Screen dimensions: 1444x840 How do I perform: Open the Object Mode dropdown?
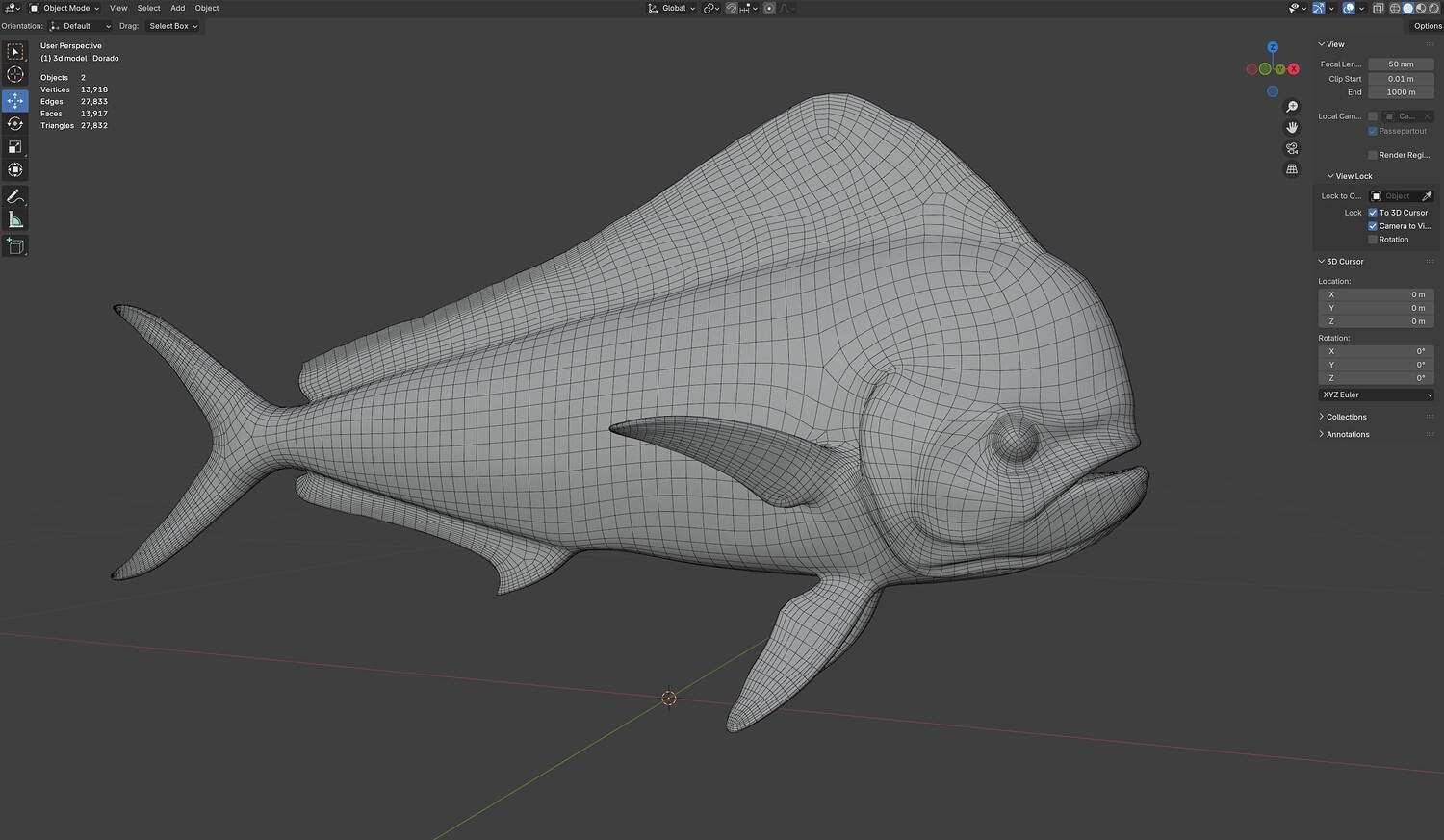pos(64,8)
